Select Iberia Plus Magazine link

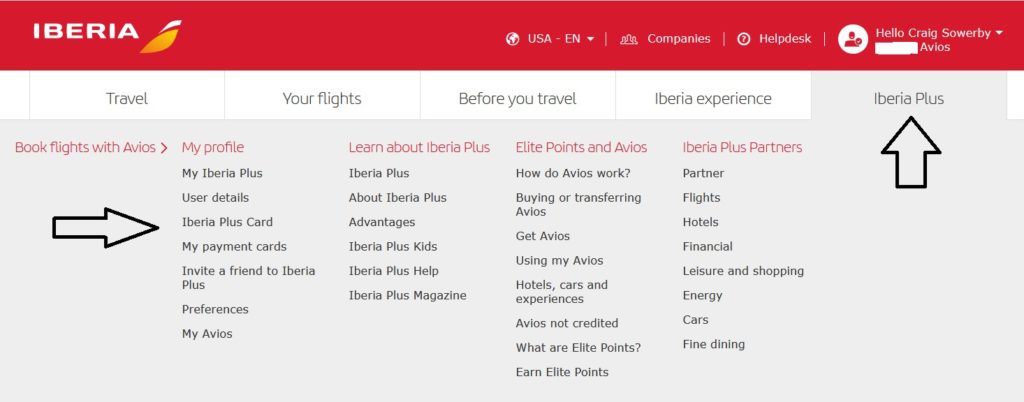coord(407,295)
